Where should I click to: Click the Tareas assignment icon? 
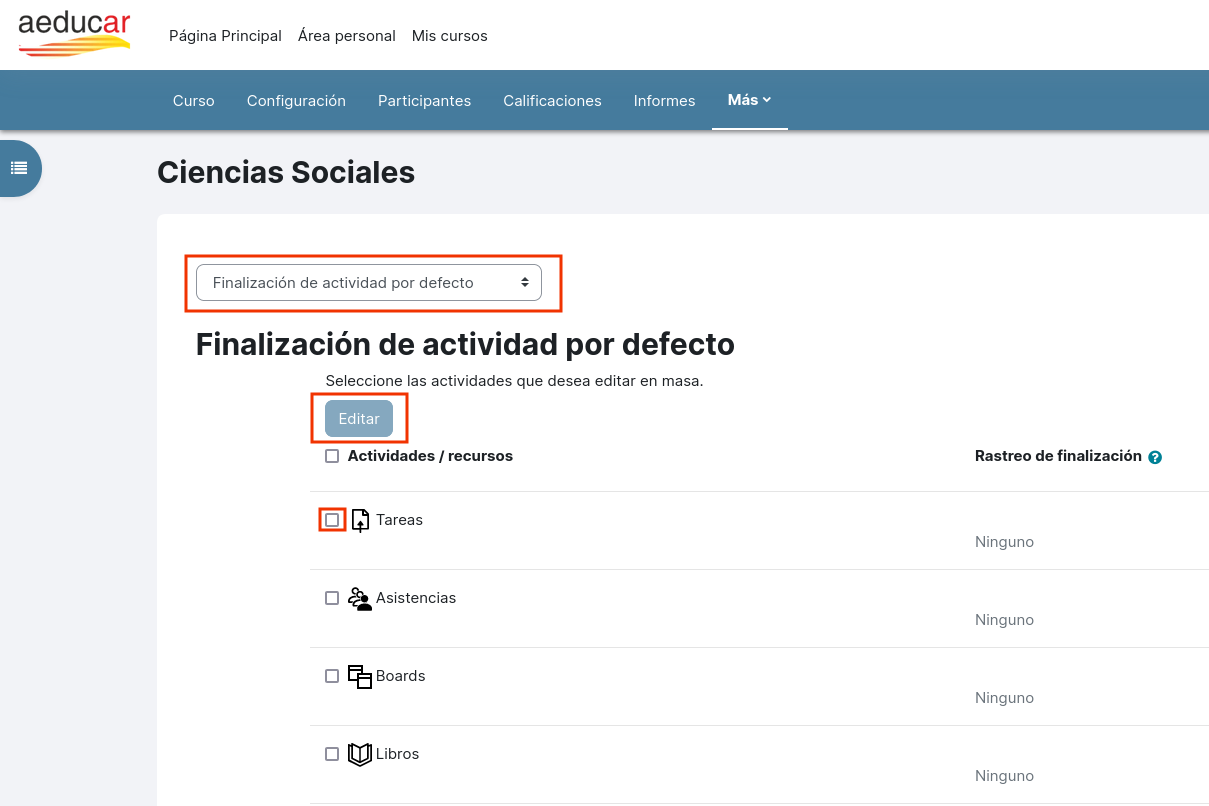click(x=360, y=520)
